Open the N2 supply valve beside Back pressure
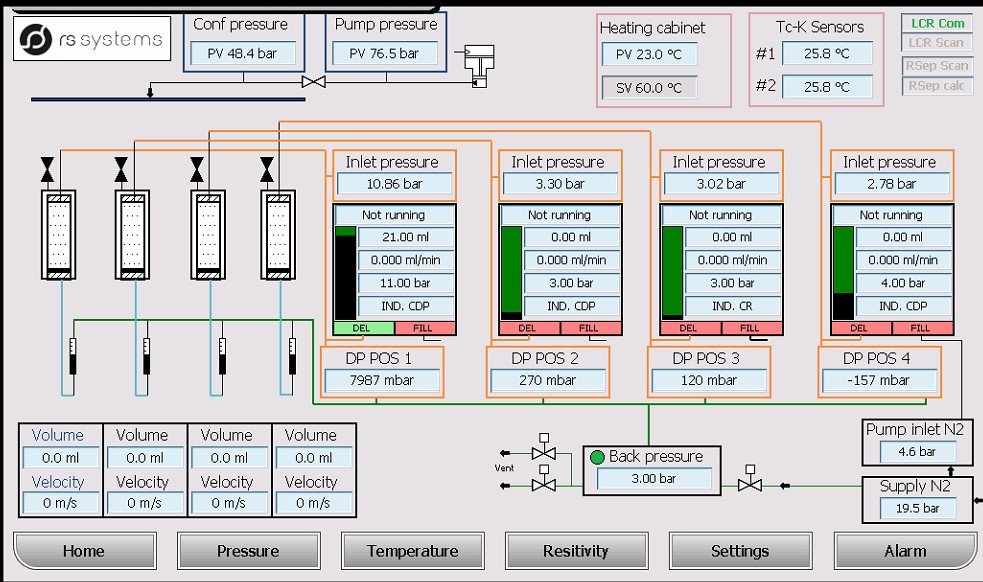 click(x=750, y=479)
